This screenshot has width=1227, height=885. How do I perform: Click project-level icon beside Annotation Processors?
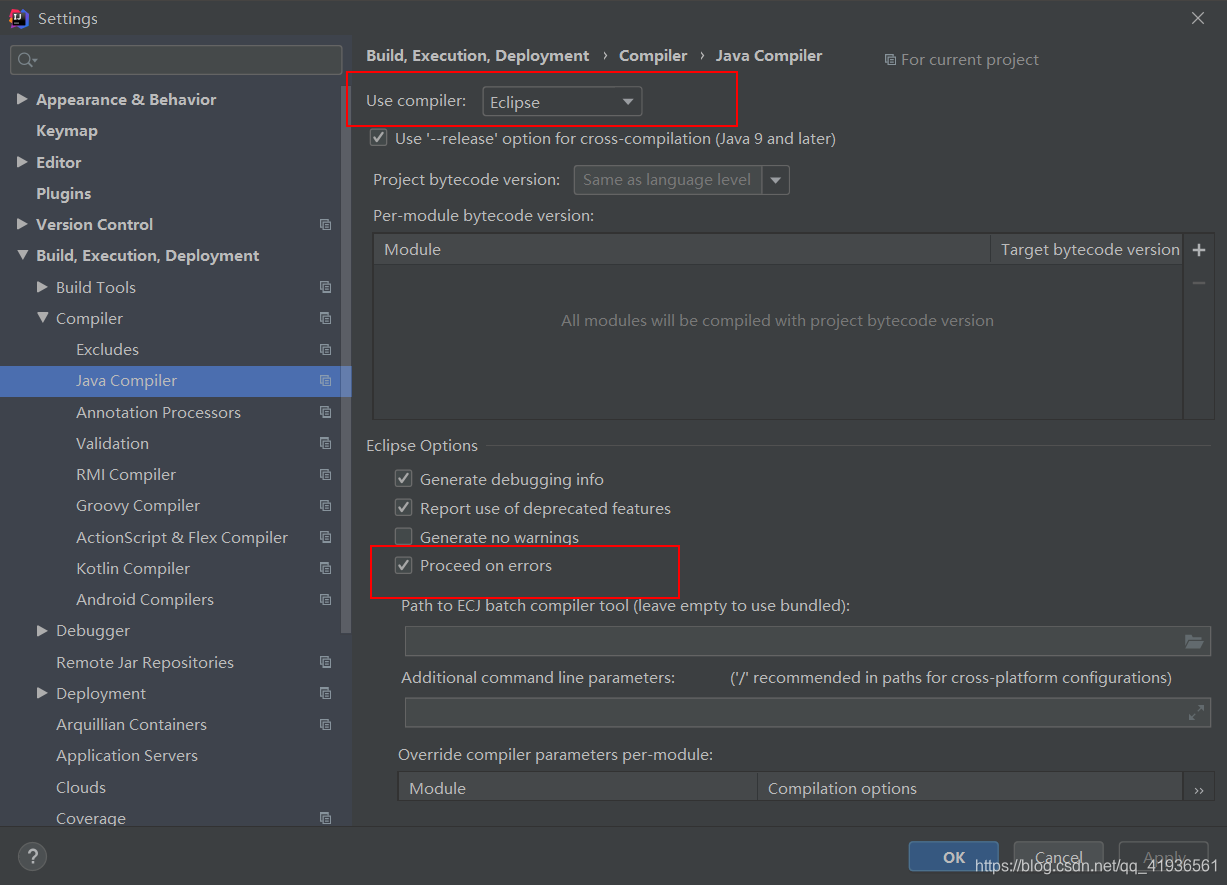point(325,412)
